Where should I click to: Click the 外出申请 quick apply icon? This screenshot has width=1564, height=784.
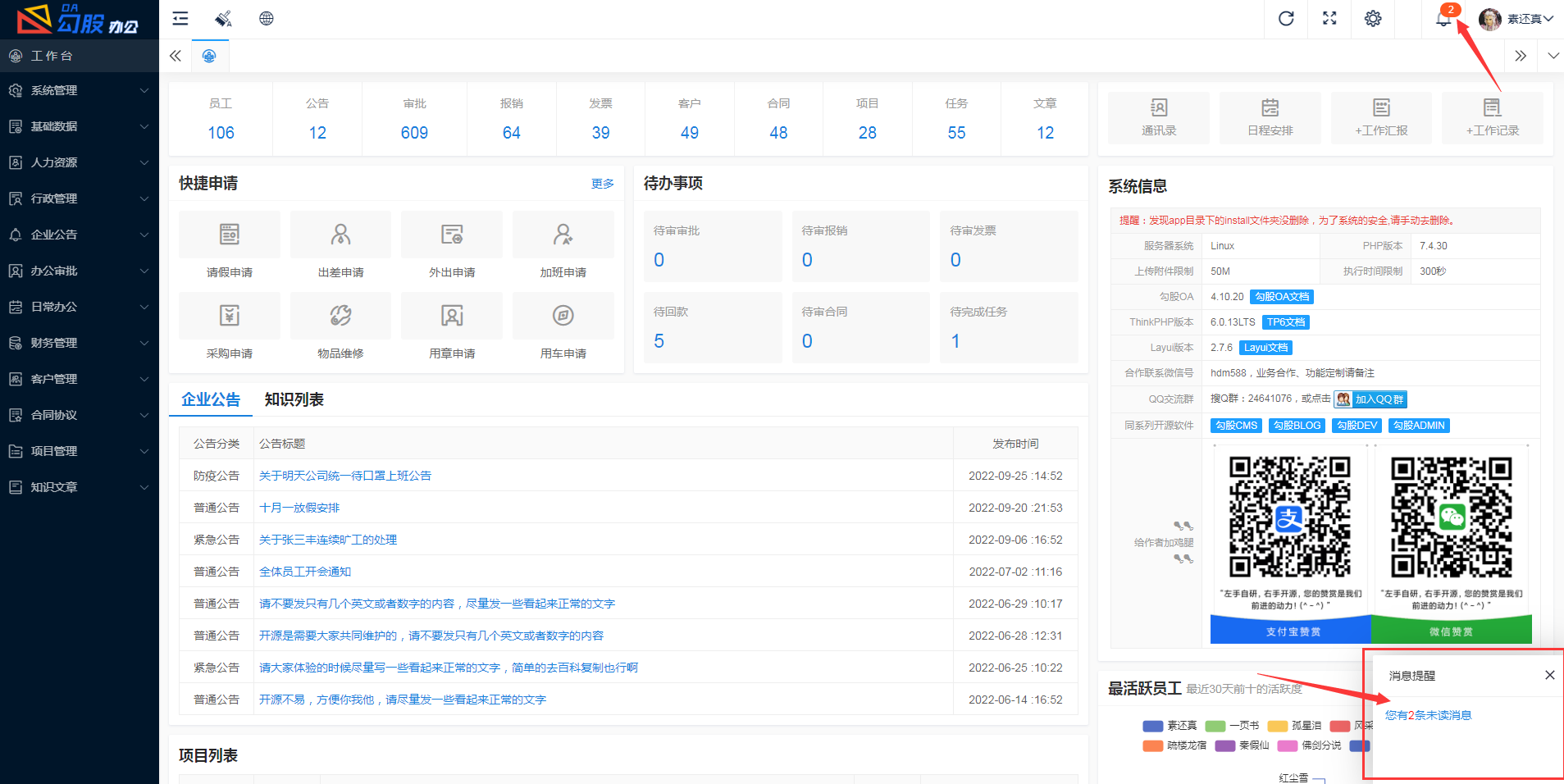(452, 235)
